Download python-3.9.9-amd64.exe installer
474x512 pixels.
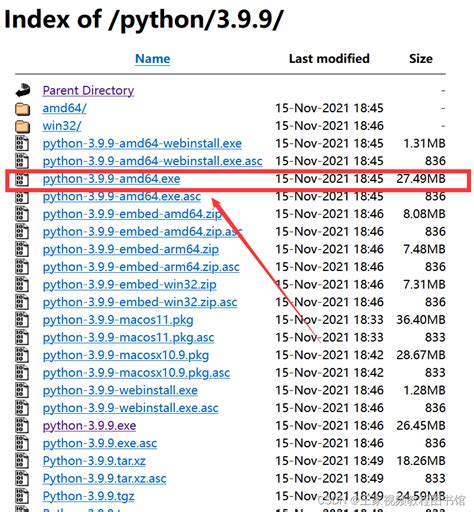click(111, 179)
